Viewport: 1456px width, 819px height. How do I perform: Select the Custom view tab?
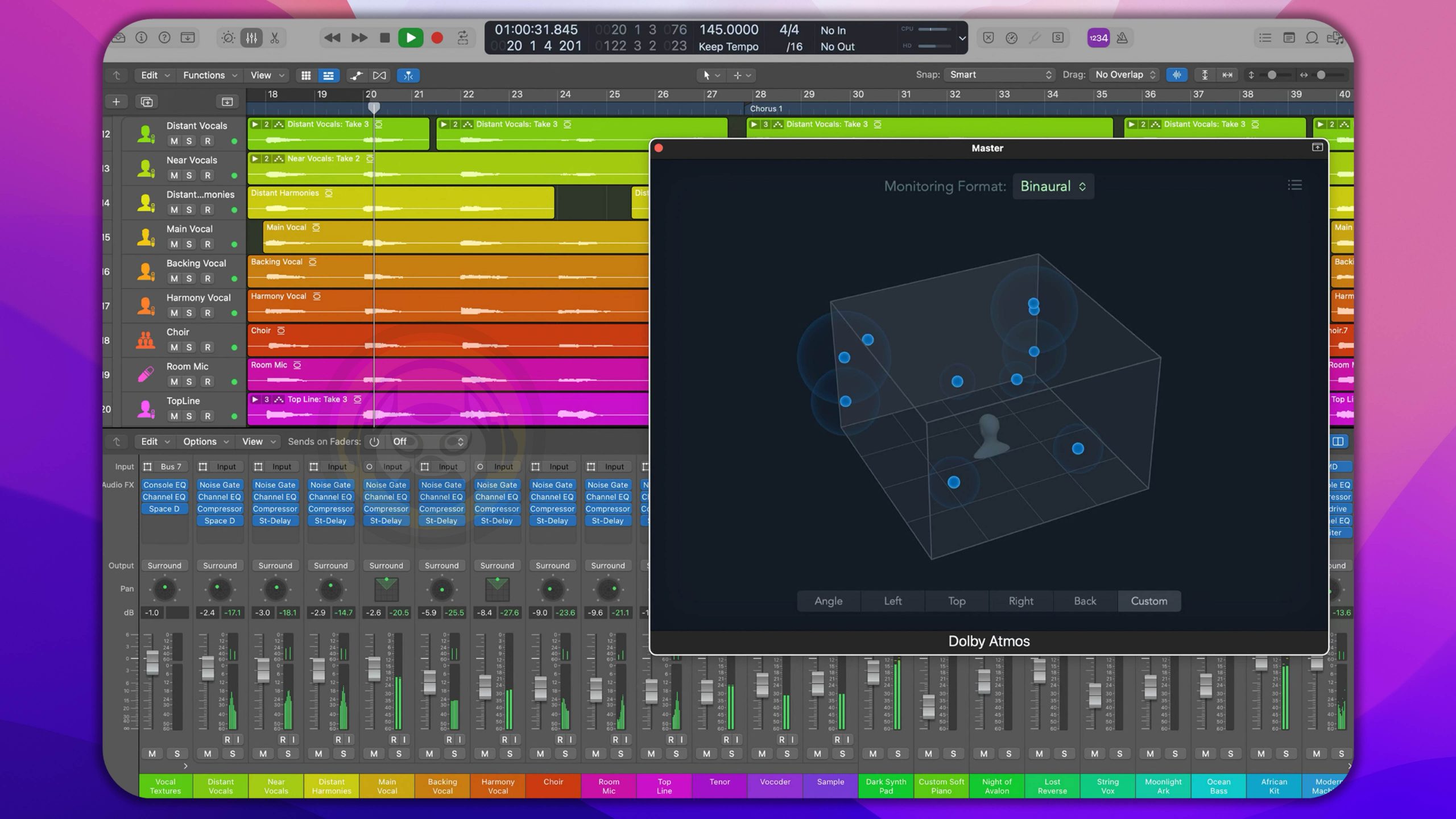click(1149, 601)
